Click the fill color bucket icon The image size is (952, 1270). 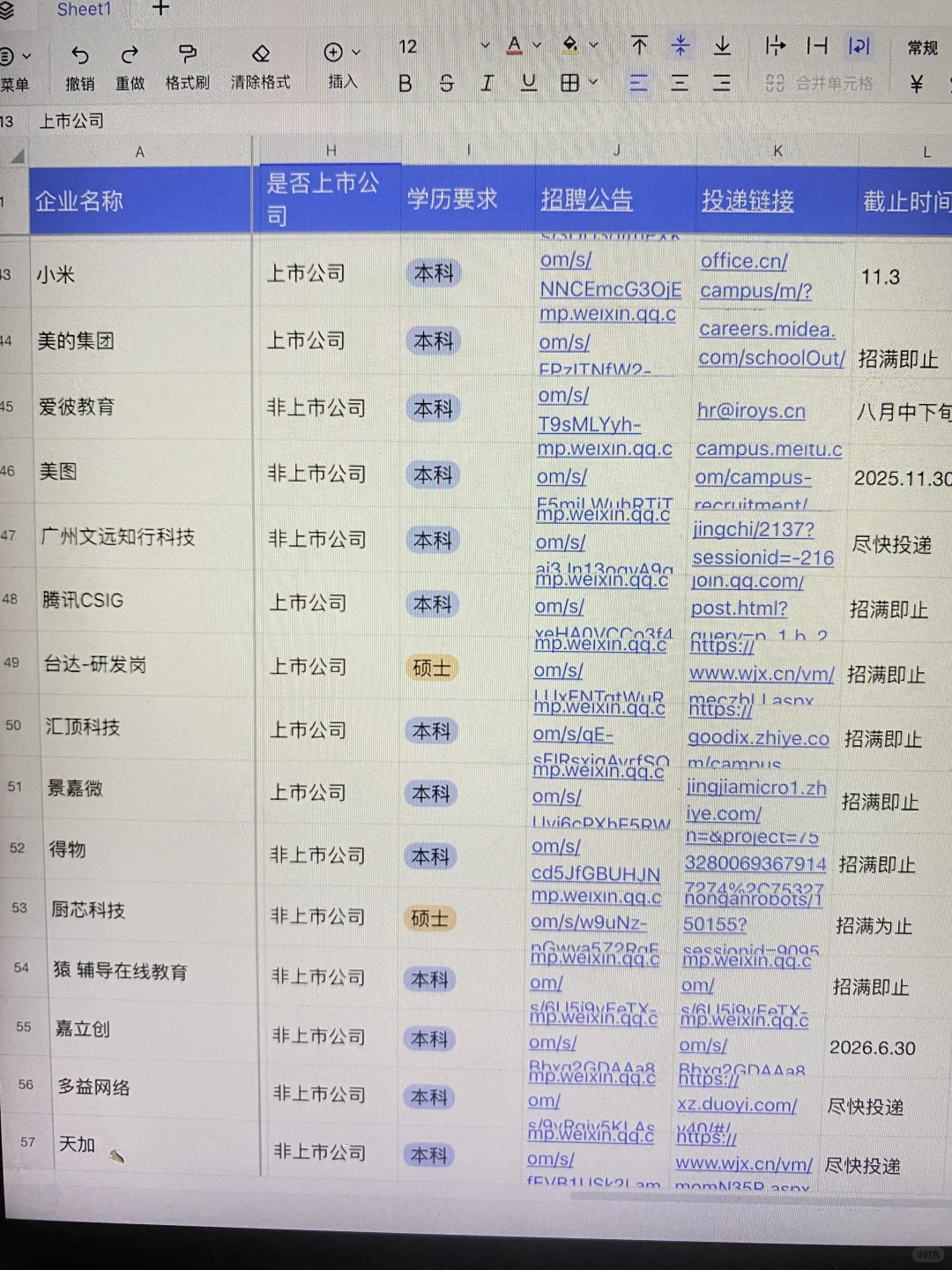(570, 44)
